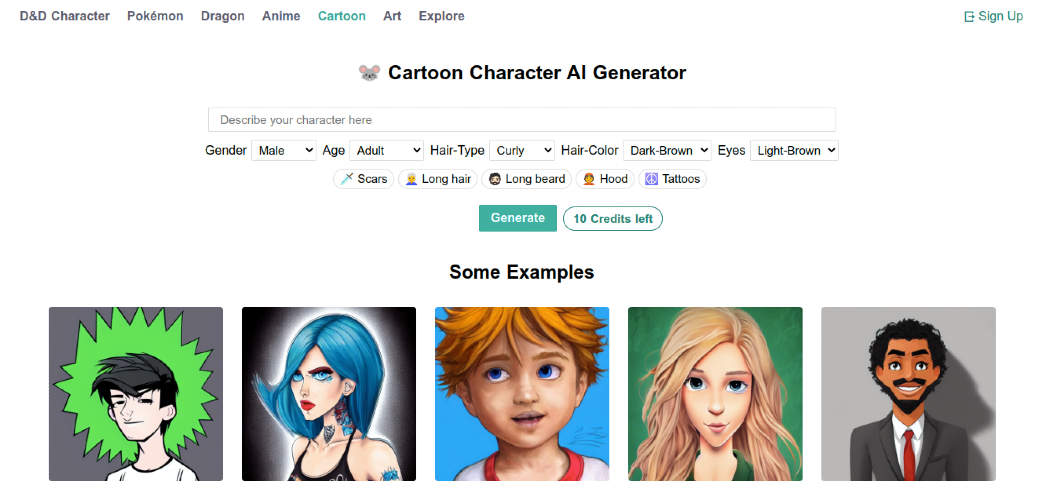Screen dimensions: 1046x500
Task: Open the Anime generator page
Action: (x=281, y=16)
